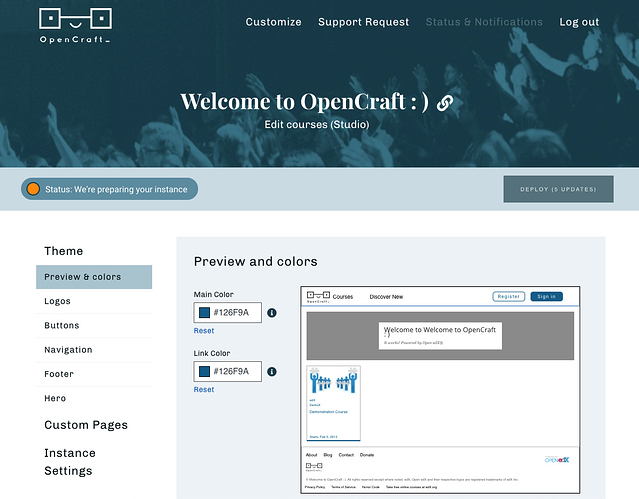This screenshot has height=499, width=639.
Task: Click the Link Color hex input field
Action: pos(228,371)
